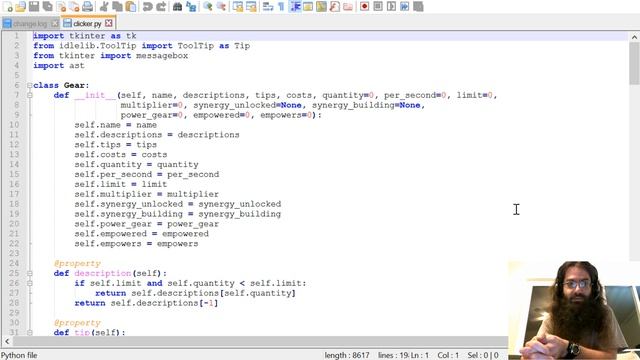Print the document using the printer icon
640x360 pixels.
point(87,6)
